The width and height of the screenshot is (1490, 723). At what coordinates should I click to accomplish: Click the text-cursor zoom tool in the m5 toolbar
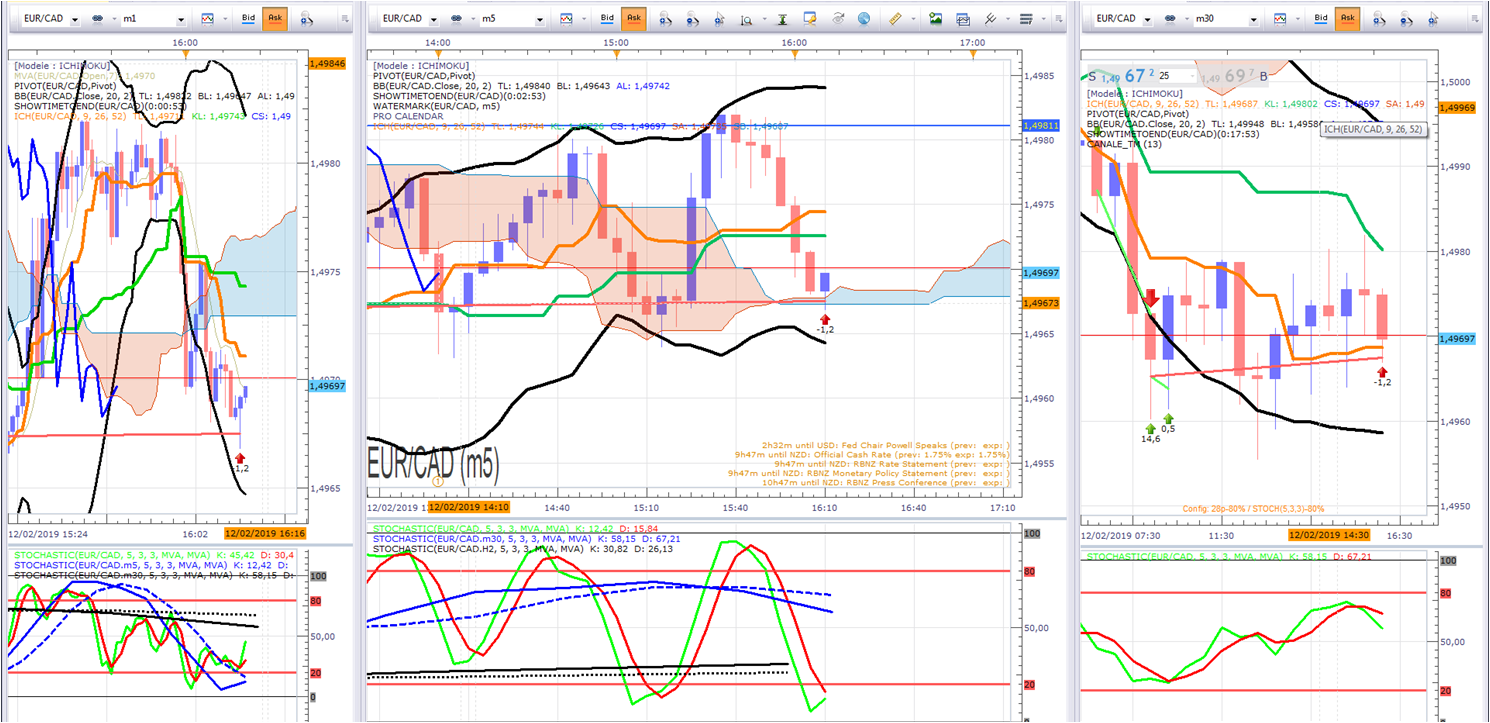747,19
